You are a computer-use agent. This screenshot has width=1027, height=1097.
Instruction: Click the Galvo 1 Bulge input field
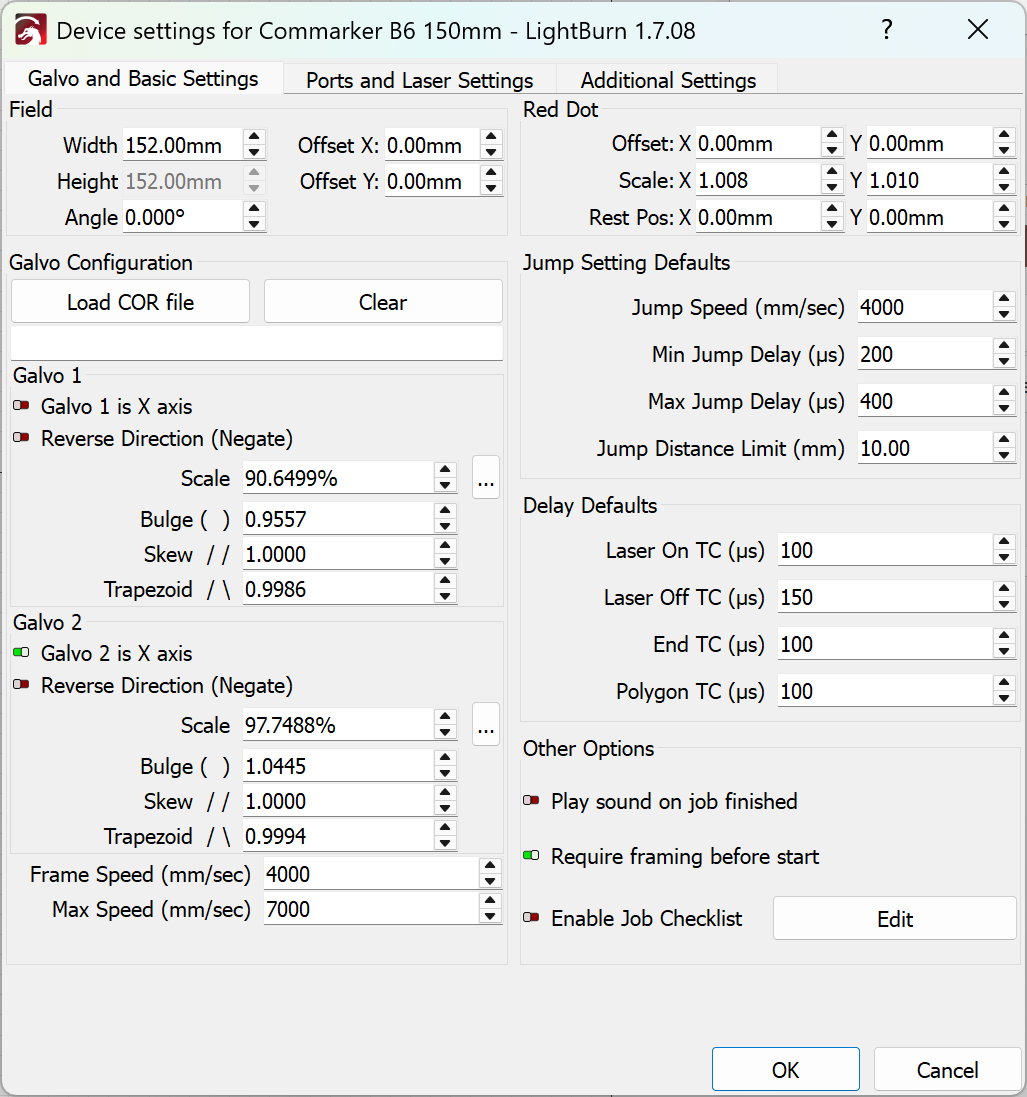pos(337,520)
